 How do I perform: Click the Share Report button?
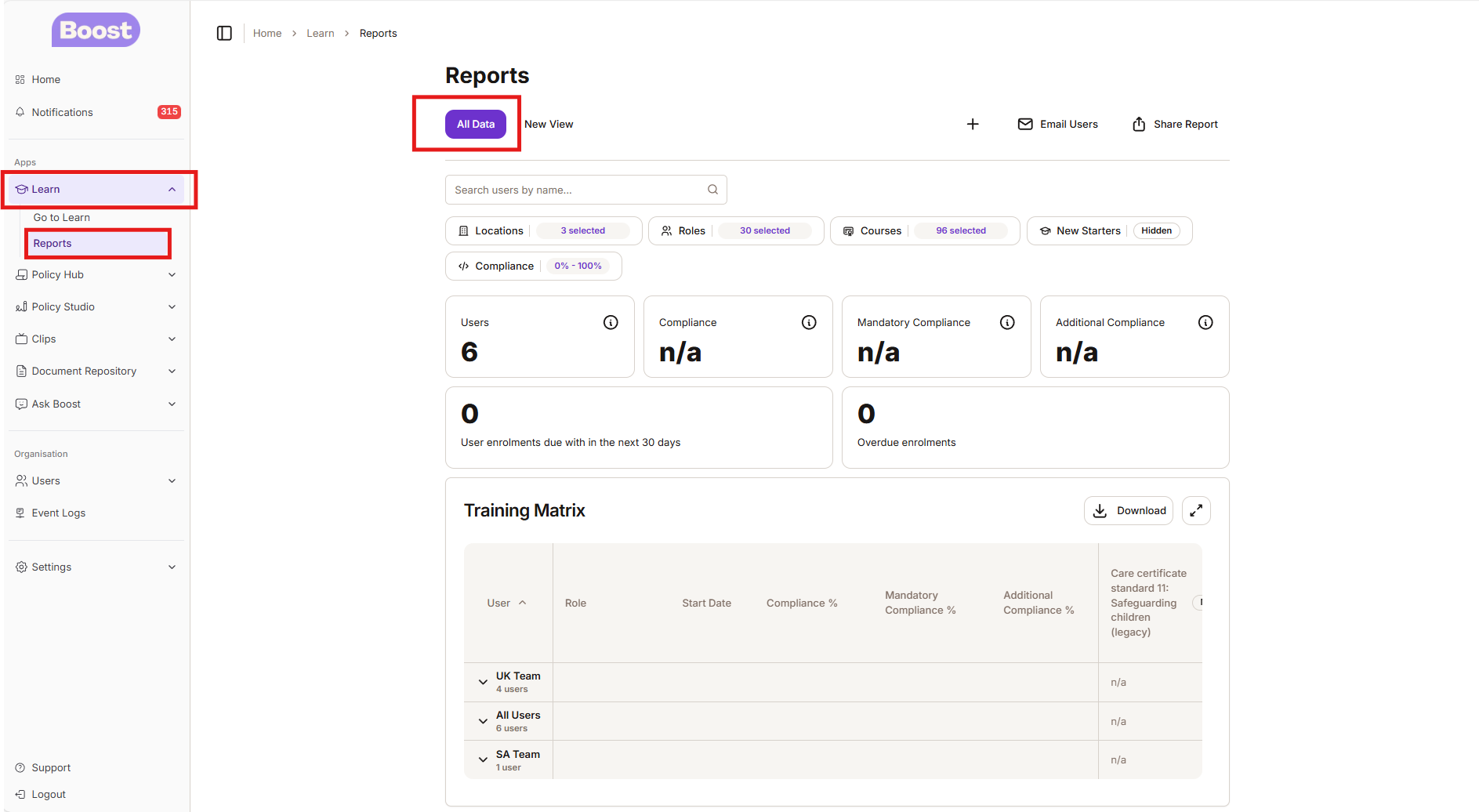(x=1175, y=124)
